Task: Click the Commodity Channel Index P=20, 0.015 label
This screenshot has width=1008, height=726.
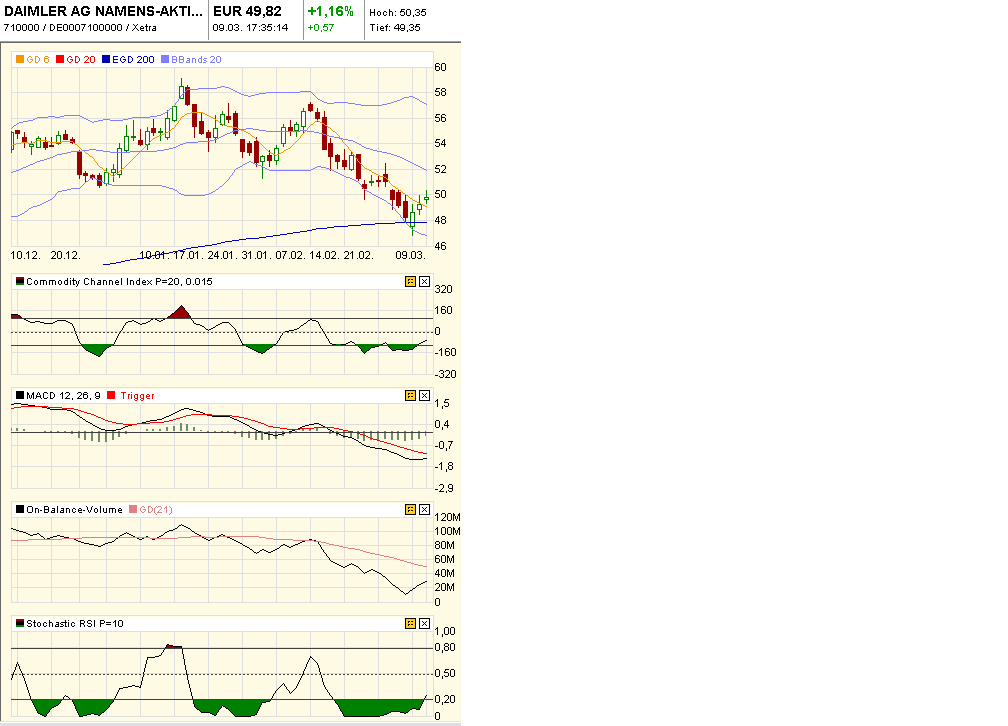Action: (119, 282)
